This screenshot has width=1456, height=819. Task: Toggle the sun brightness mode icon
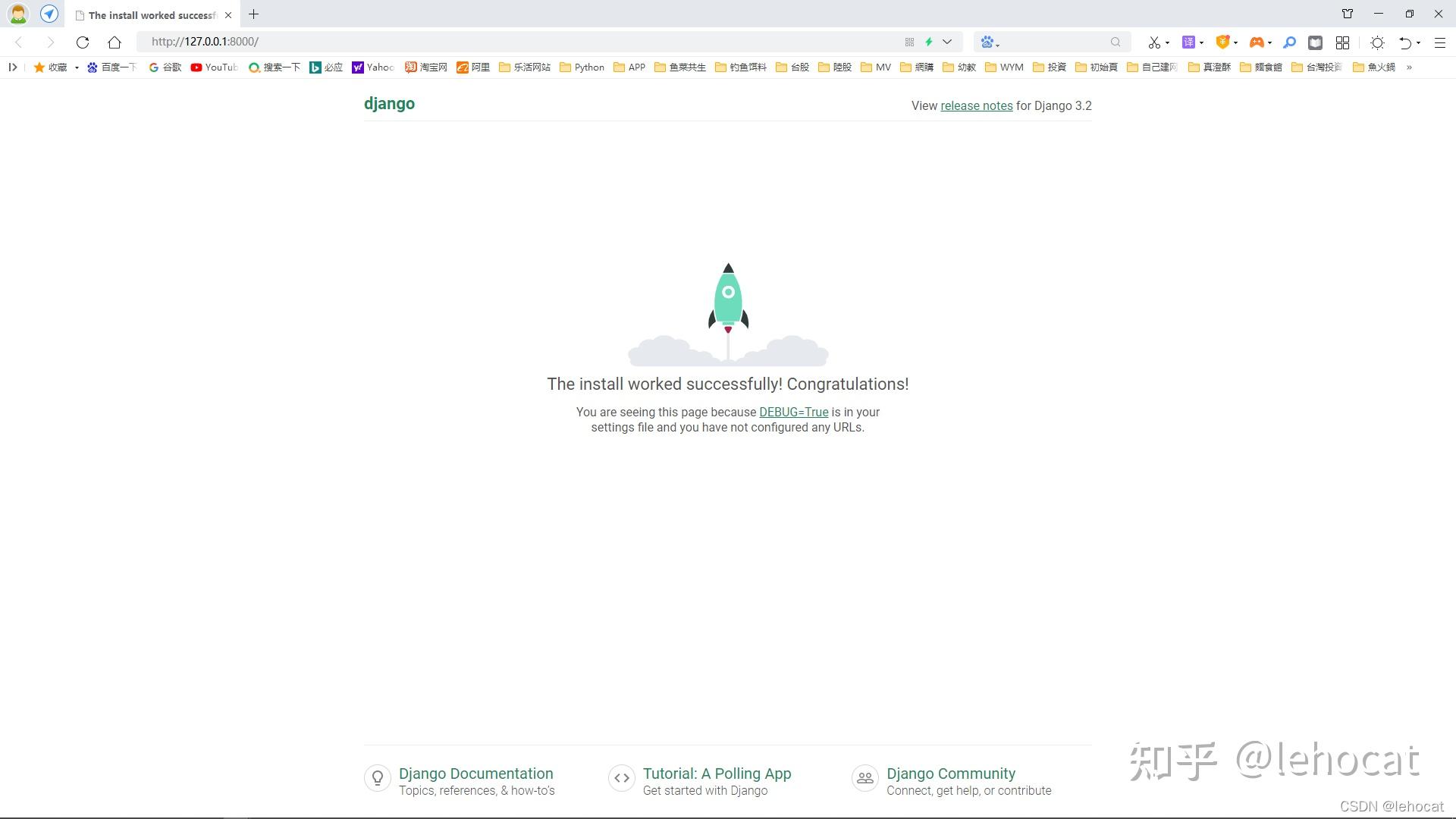click(1377, 42)
